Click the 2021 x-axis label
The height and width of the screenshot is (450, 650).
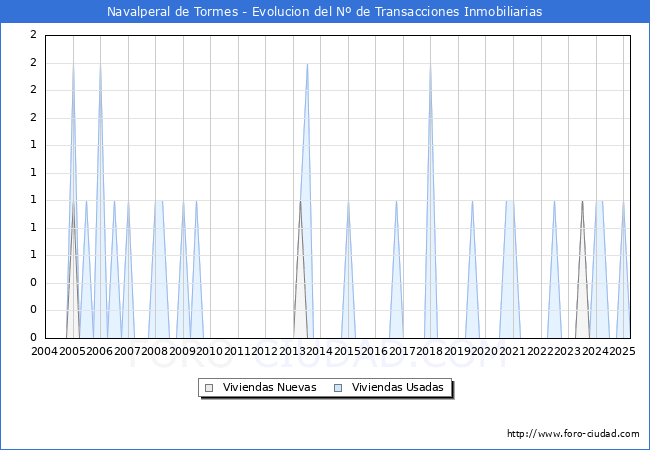click(x=512, y=351)
